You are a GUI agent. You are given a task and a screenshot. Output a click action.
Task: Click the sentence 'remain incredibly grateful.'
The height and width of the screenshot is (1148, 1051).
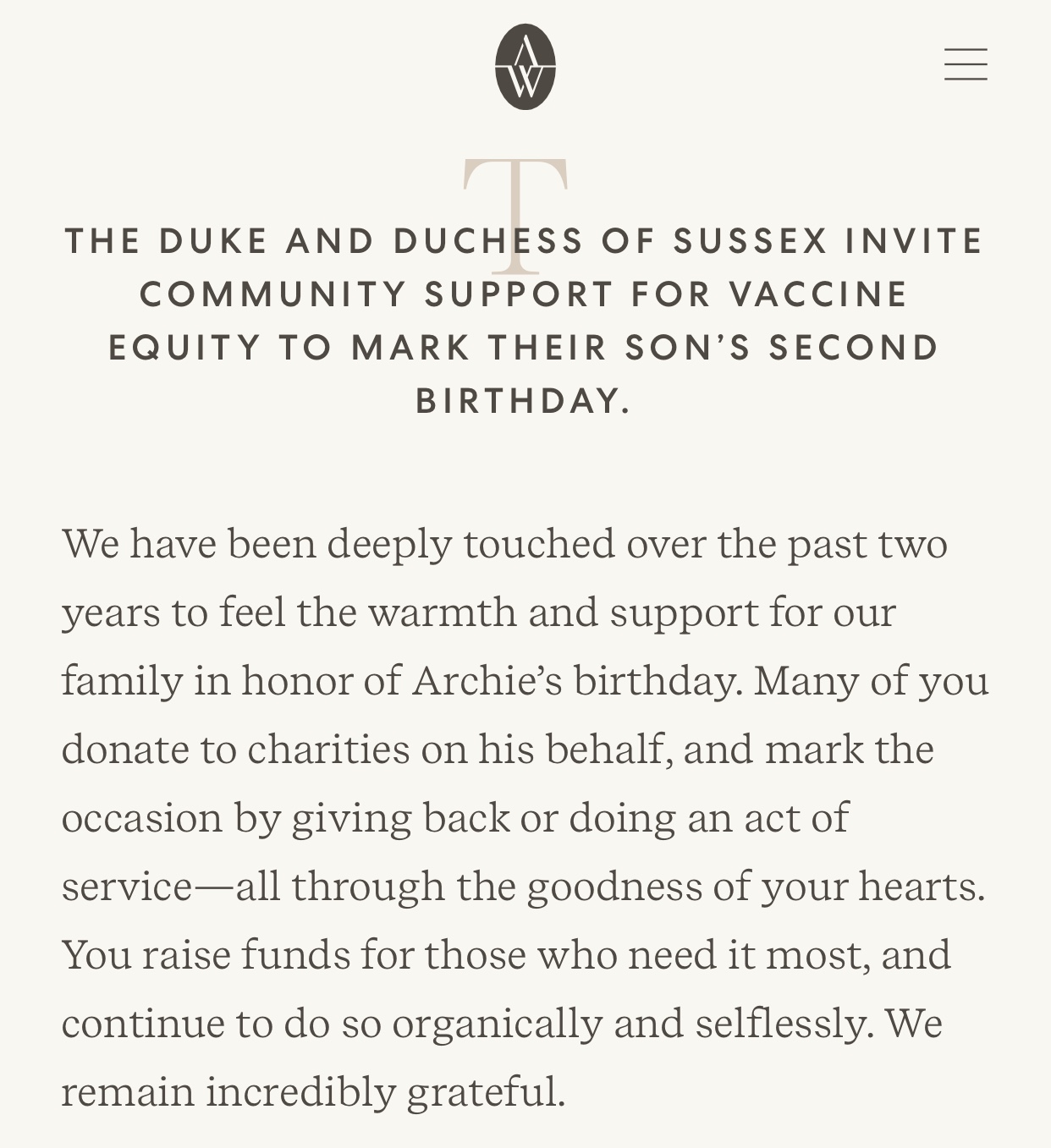coord(313,1092)
